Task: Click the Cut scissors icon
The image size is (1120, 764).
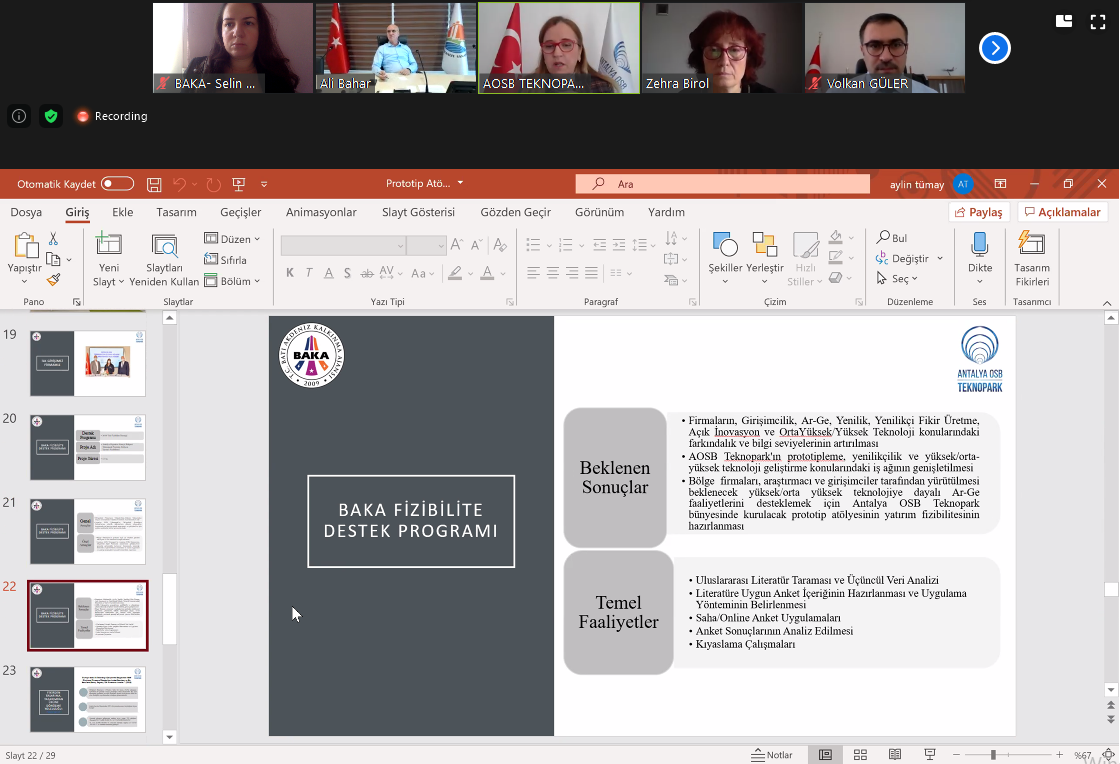Action: click(x=53, y=239)
